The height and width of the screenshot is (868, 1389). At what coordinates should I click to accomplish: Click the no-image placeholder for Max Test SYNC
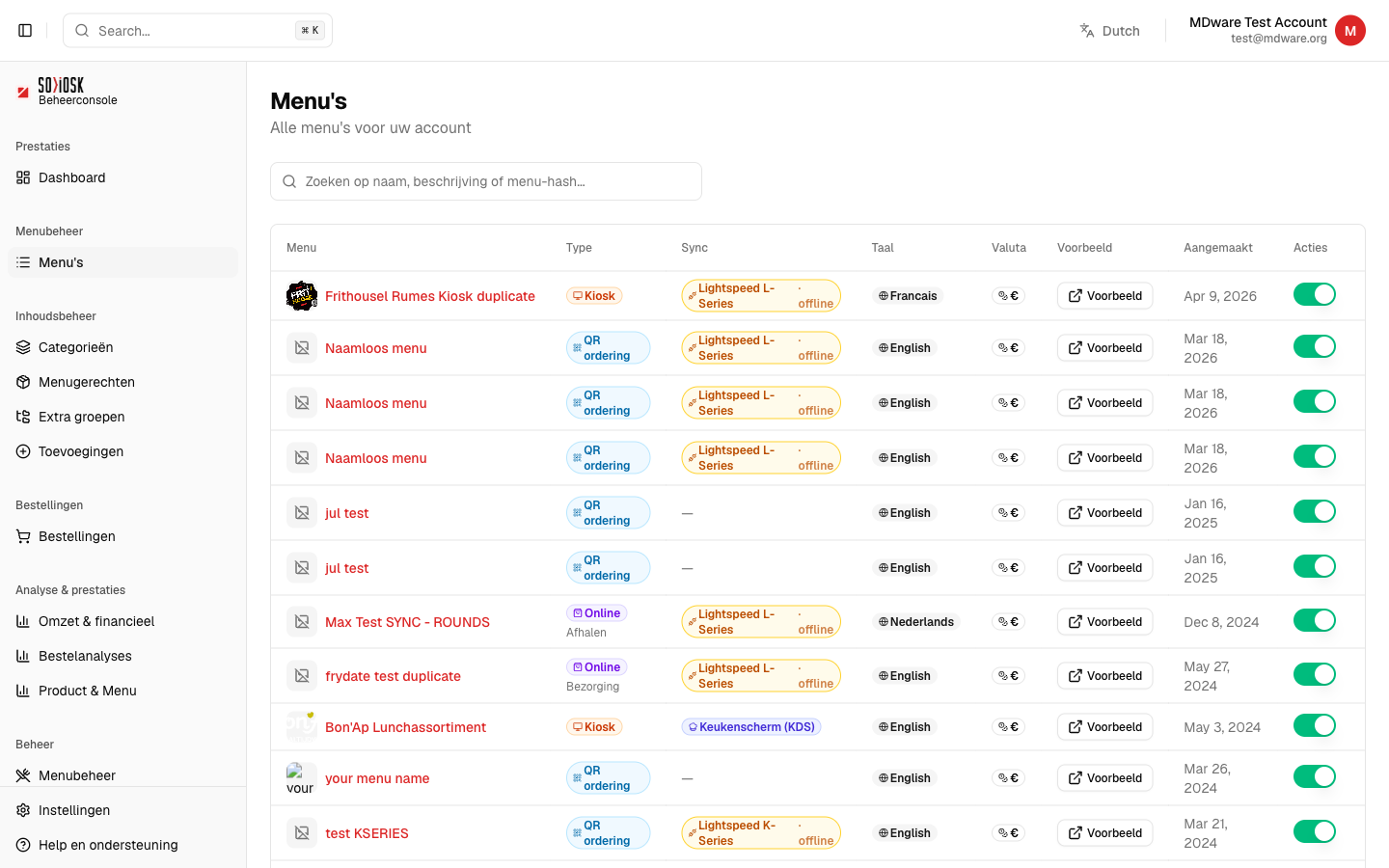pos(302,622)
